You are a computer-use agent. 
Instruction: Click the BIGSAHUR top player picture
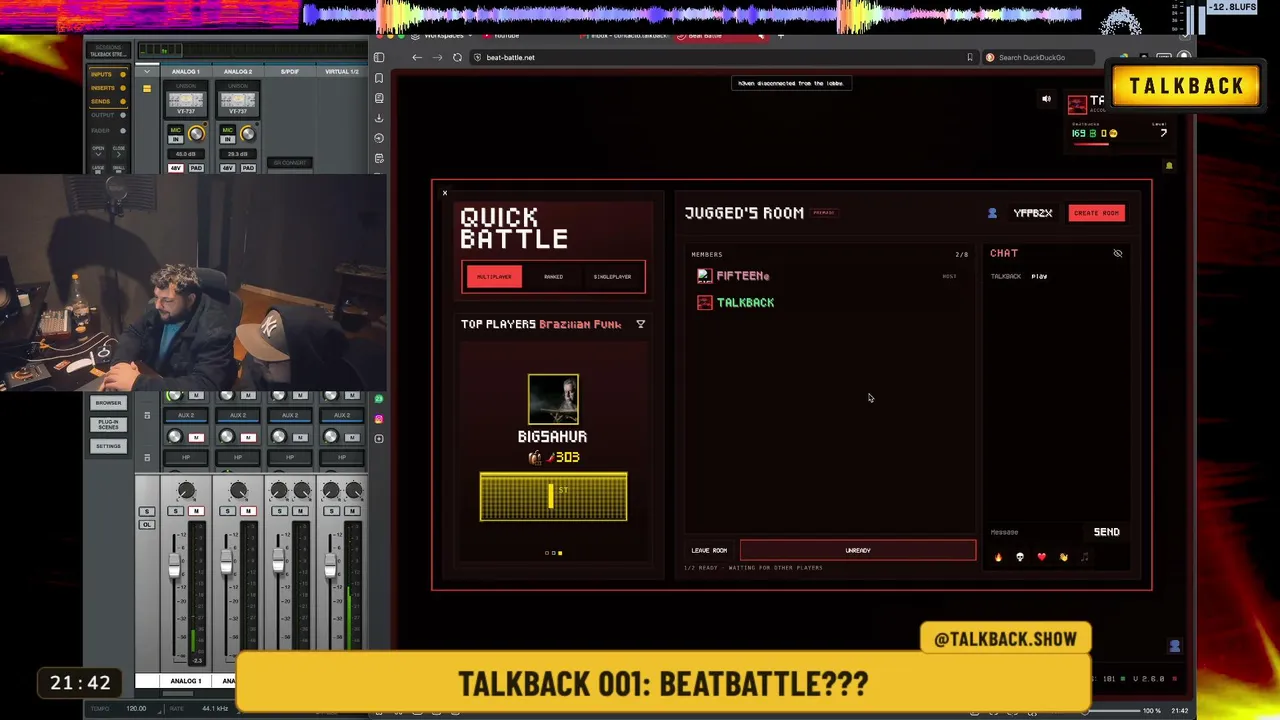click(x=553, y=400)
